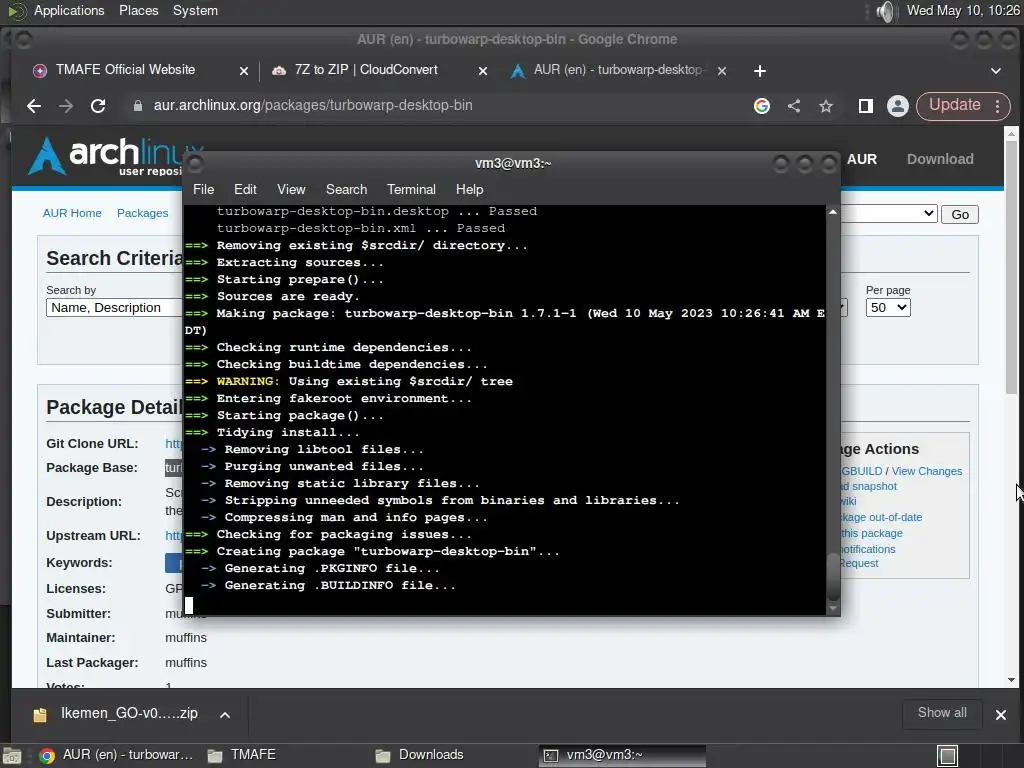The width and height of the screenshot is (1024, 768).
Task: Close the Chrome downloads bar
Action: (1000, 714)
